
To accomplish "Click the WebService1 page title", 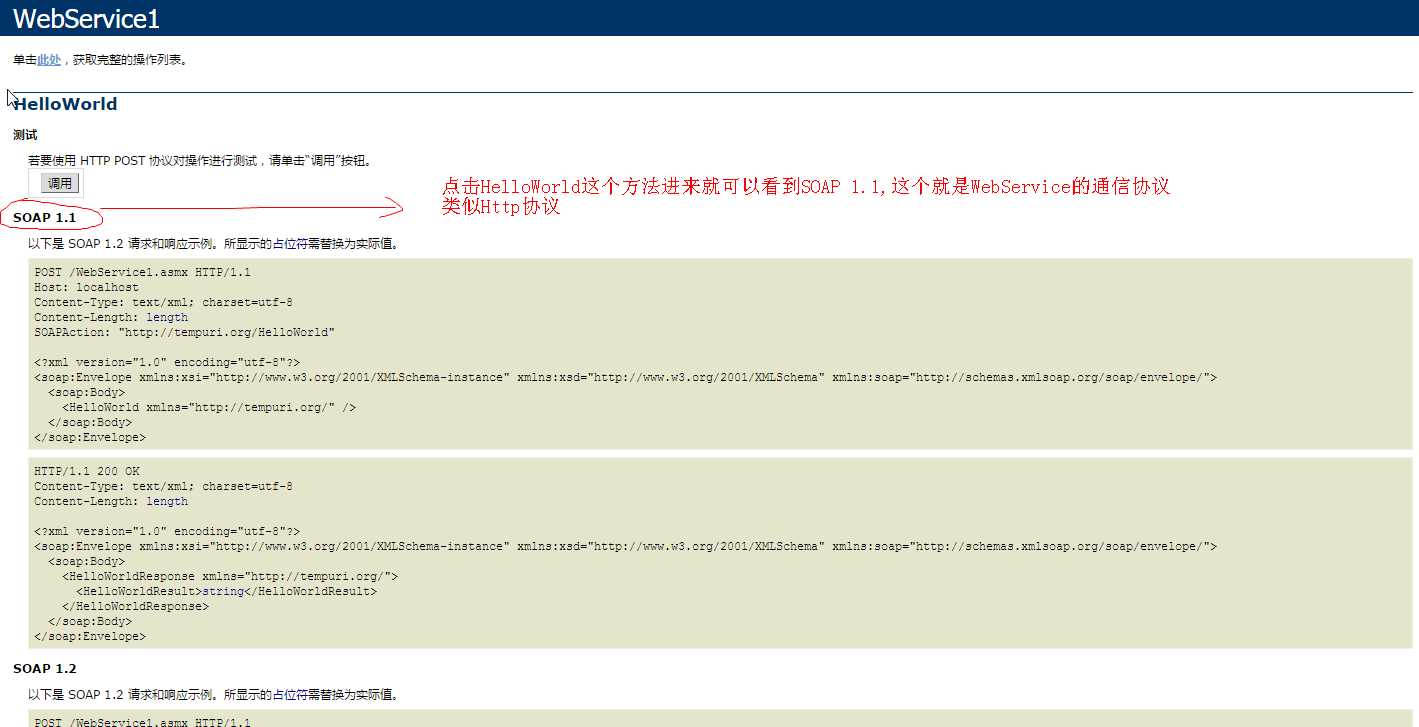I will coord(86,18).
